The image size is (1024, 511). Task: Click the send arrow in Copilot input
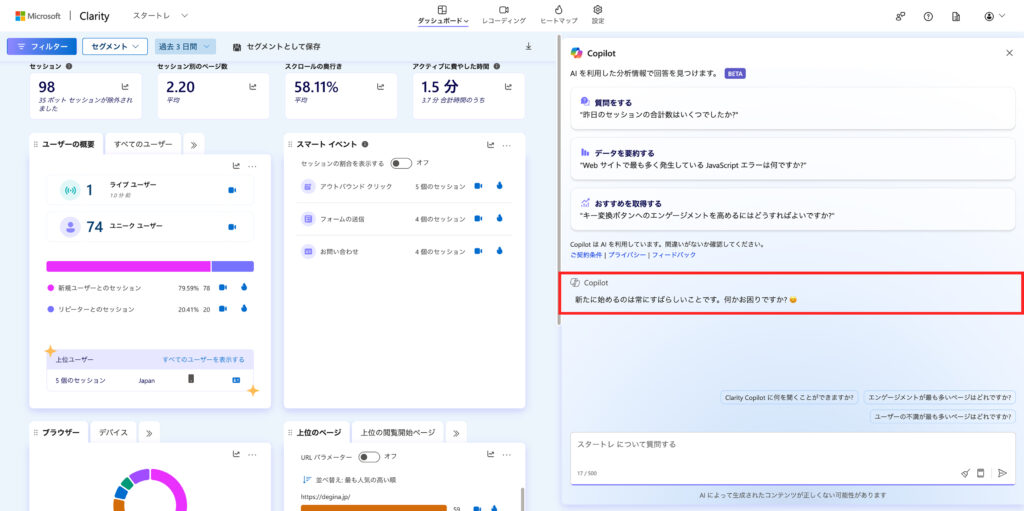click(x=1002, y=473)
